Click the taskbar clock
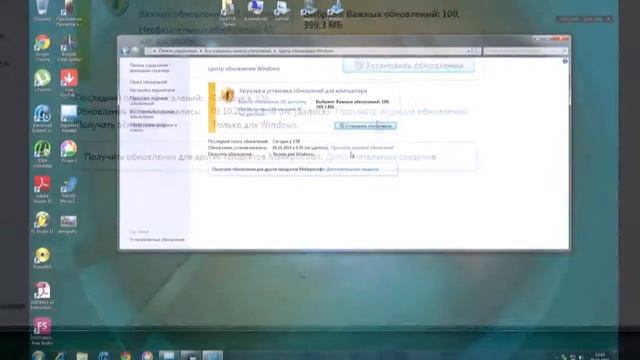The width and height of the screenshot is (640, 360). click(600, 356)
